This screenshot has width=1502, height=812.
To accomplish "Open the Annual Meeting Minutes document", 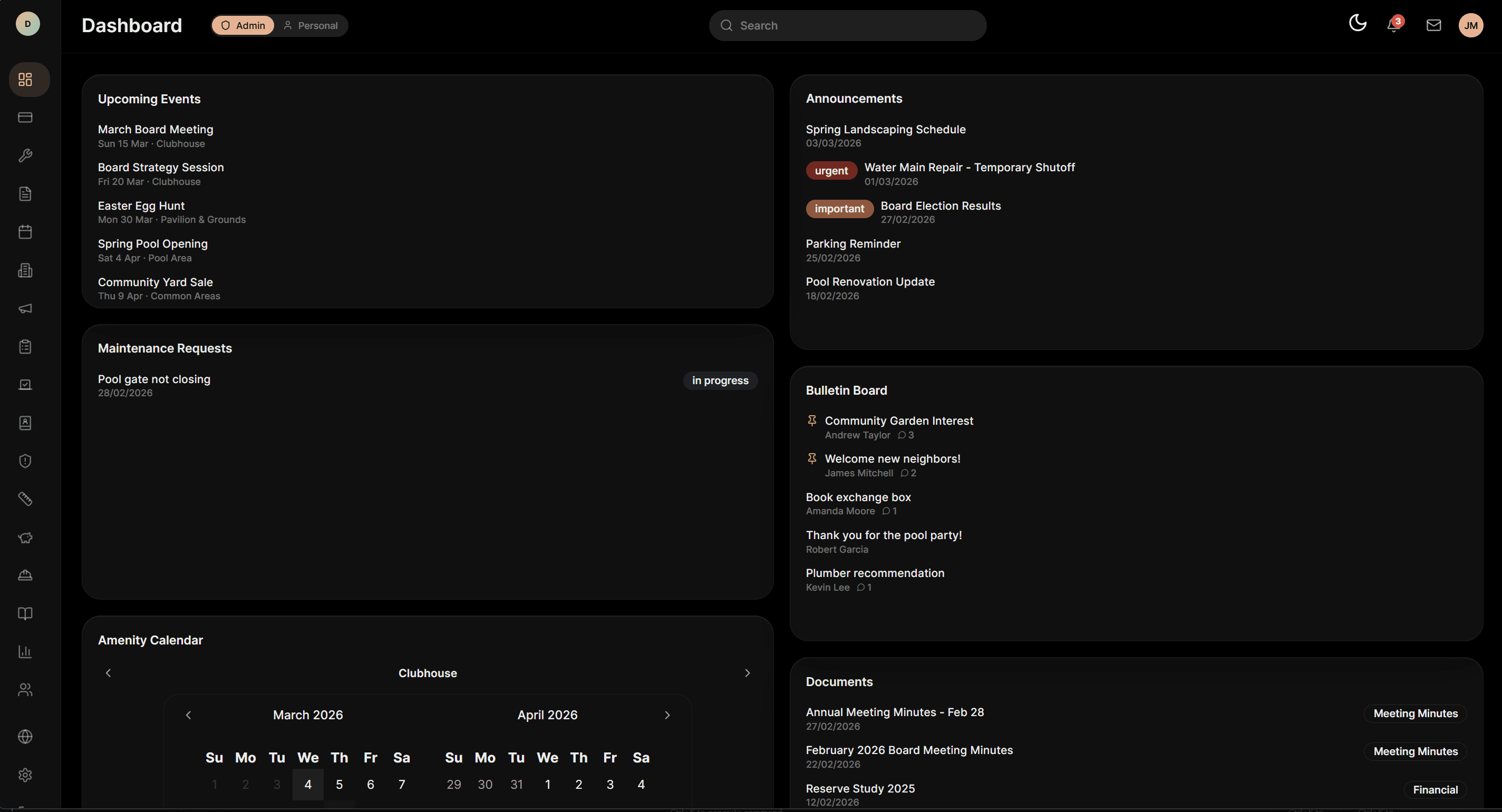I will pyautogui.click(x=895, y=712).
